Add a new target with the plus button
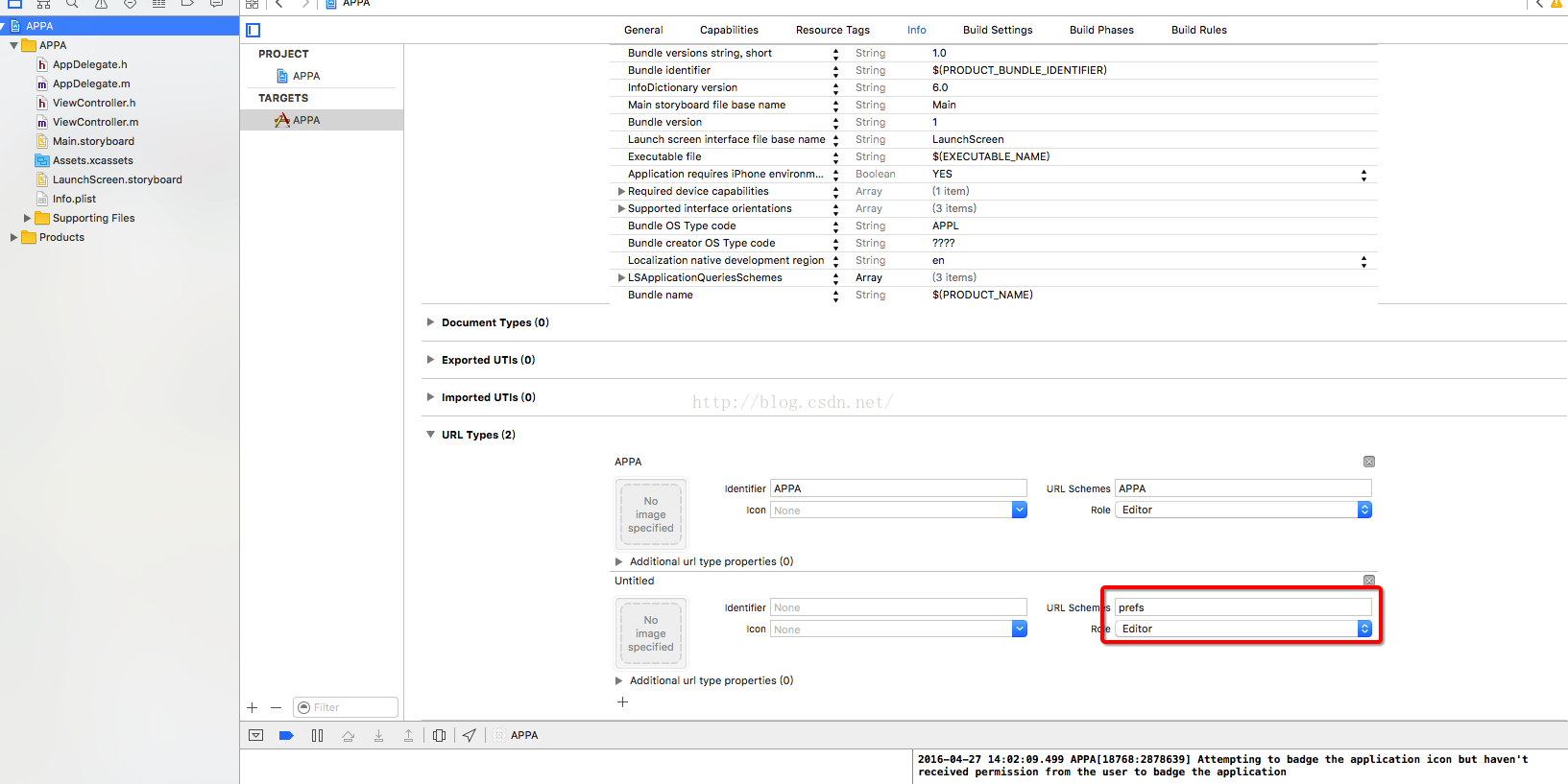Viewport: 1568px width, 784px height. tap(253, 707)
